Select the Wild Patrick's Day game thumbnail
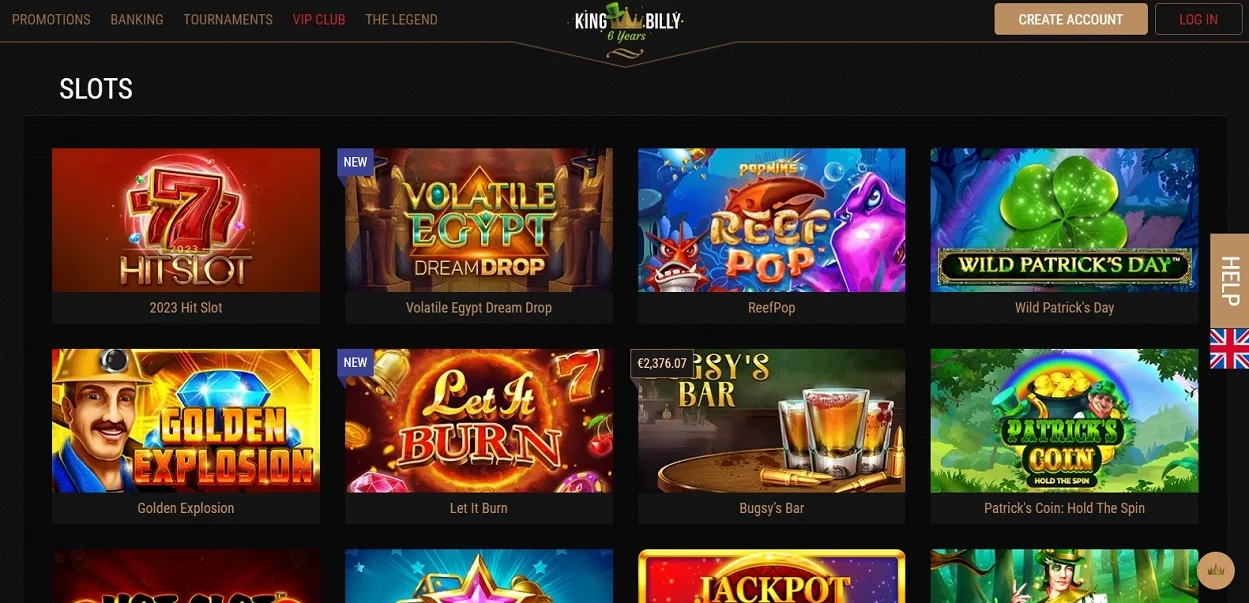Image resolution: width=1249 pixels, height=603 pixels. pyautogui.click(x=1064, y=220)
